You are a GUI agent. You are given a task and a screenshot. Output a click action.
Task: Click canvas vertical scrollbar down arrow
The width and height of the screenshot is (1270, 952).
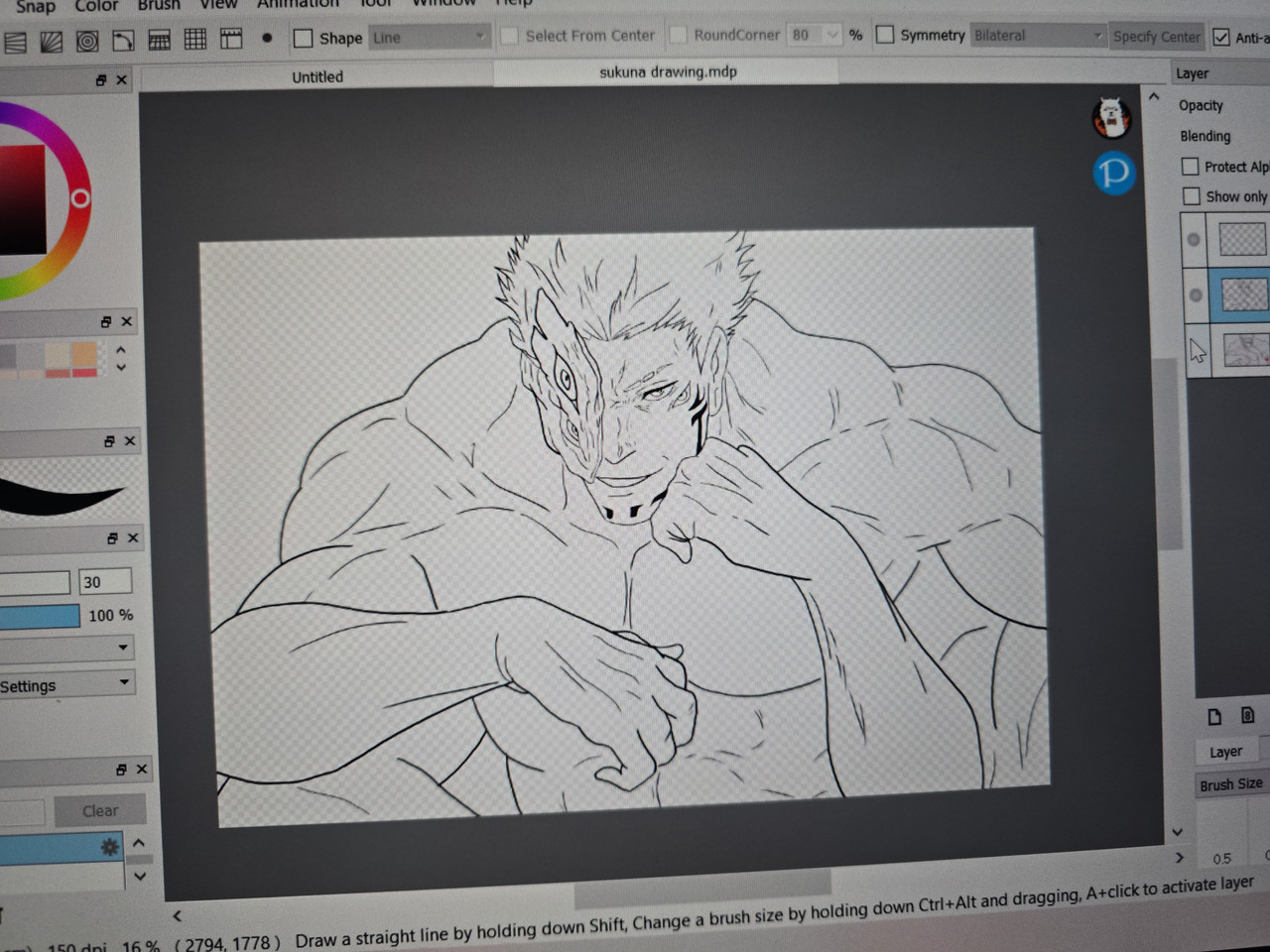[x=1178, y=832]
